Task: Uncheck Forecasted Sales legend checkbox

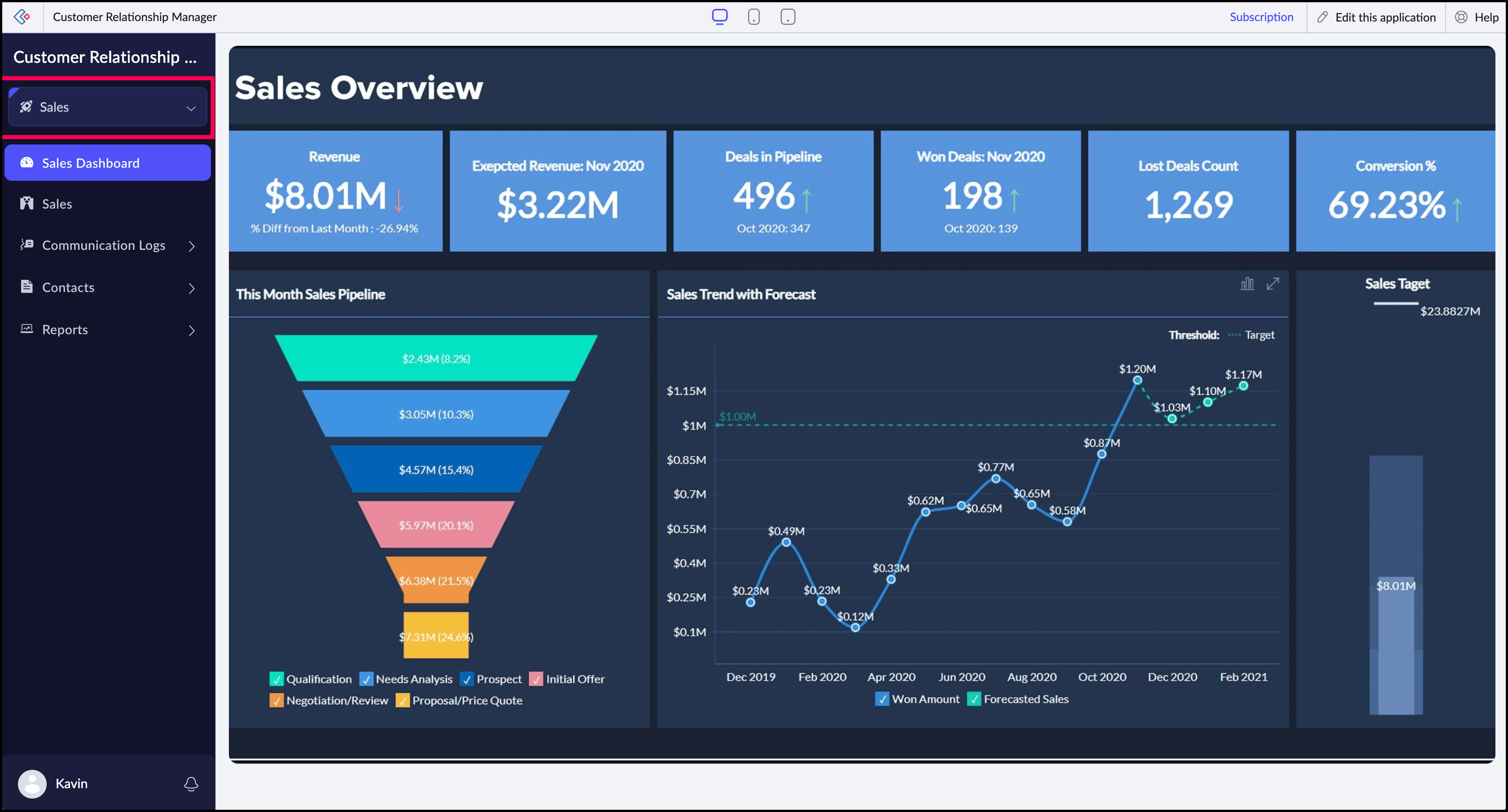Action: click(974, 699)
